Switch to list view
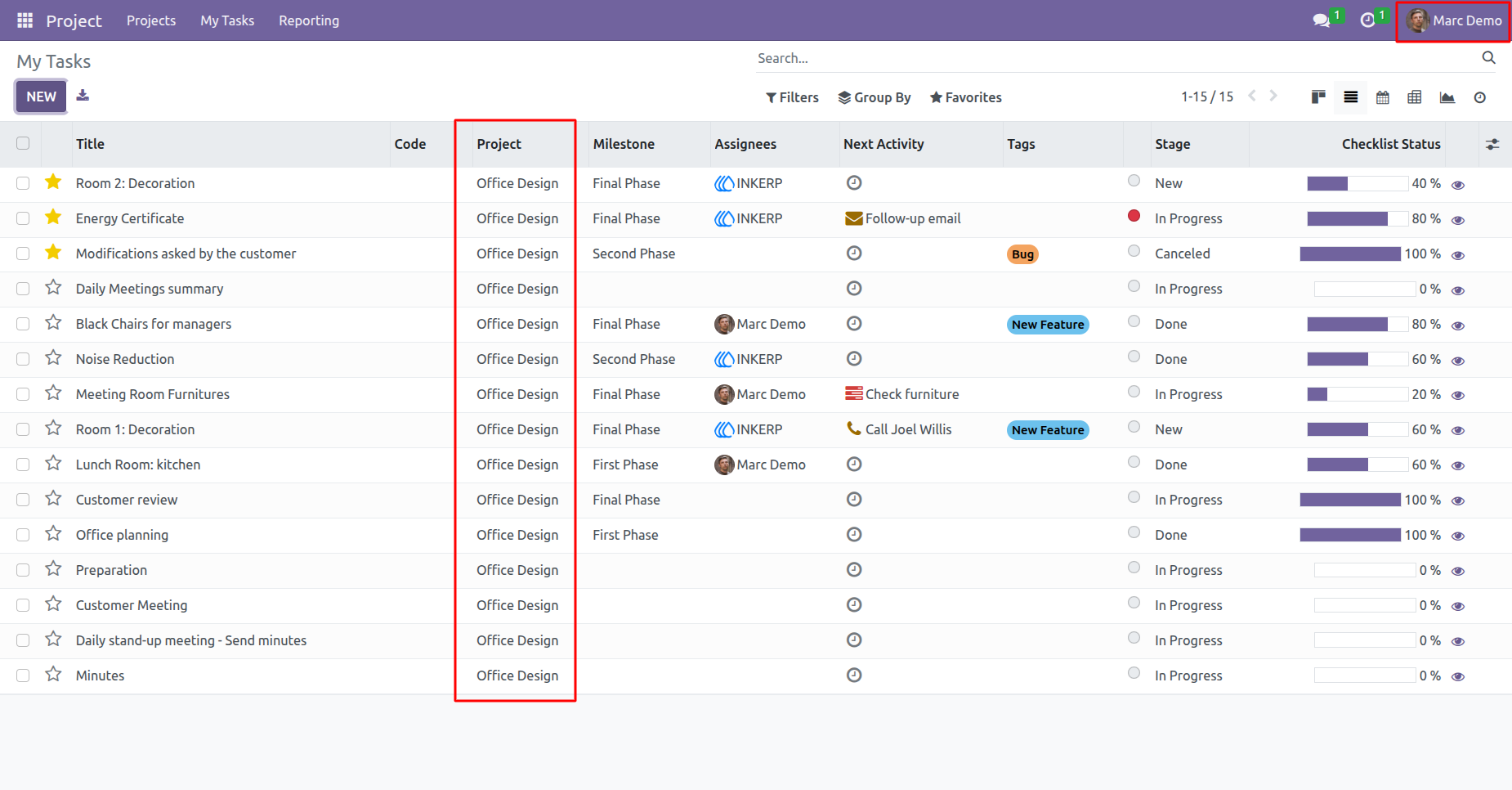Viewport: 1512px width, 790px height. click(x=1351, y=97)
